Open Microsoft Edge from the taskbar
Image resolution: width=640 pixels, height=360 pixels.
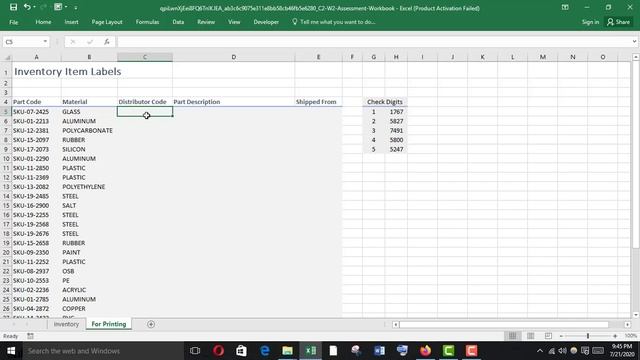tap(264, 351)
